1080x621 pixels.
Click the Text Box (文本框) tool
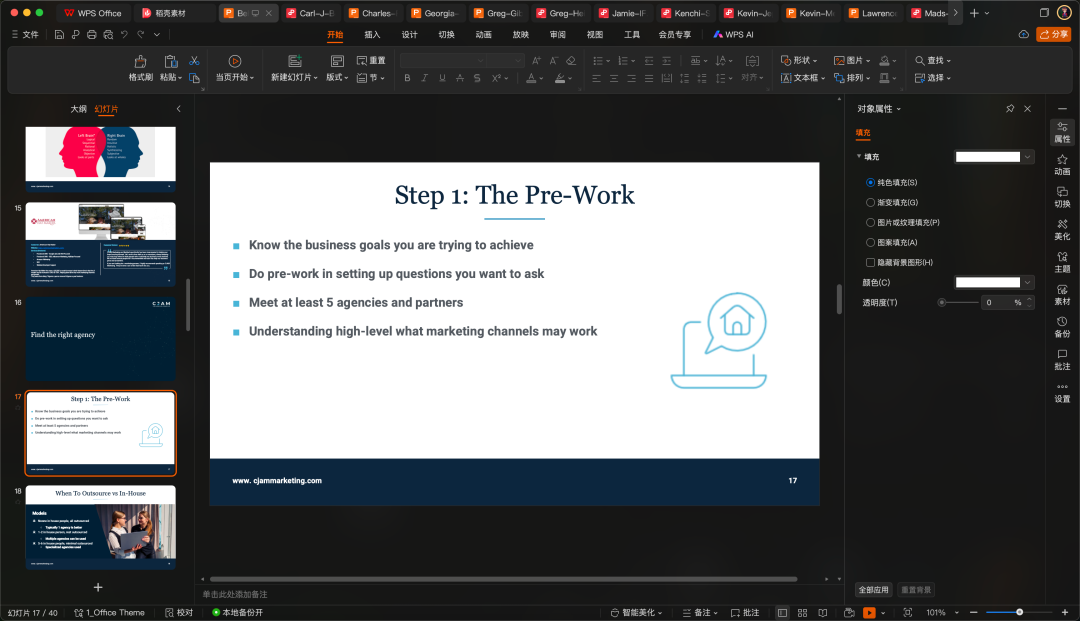[802, 78]
